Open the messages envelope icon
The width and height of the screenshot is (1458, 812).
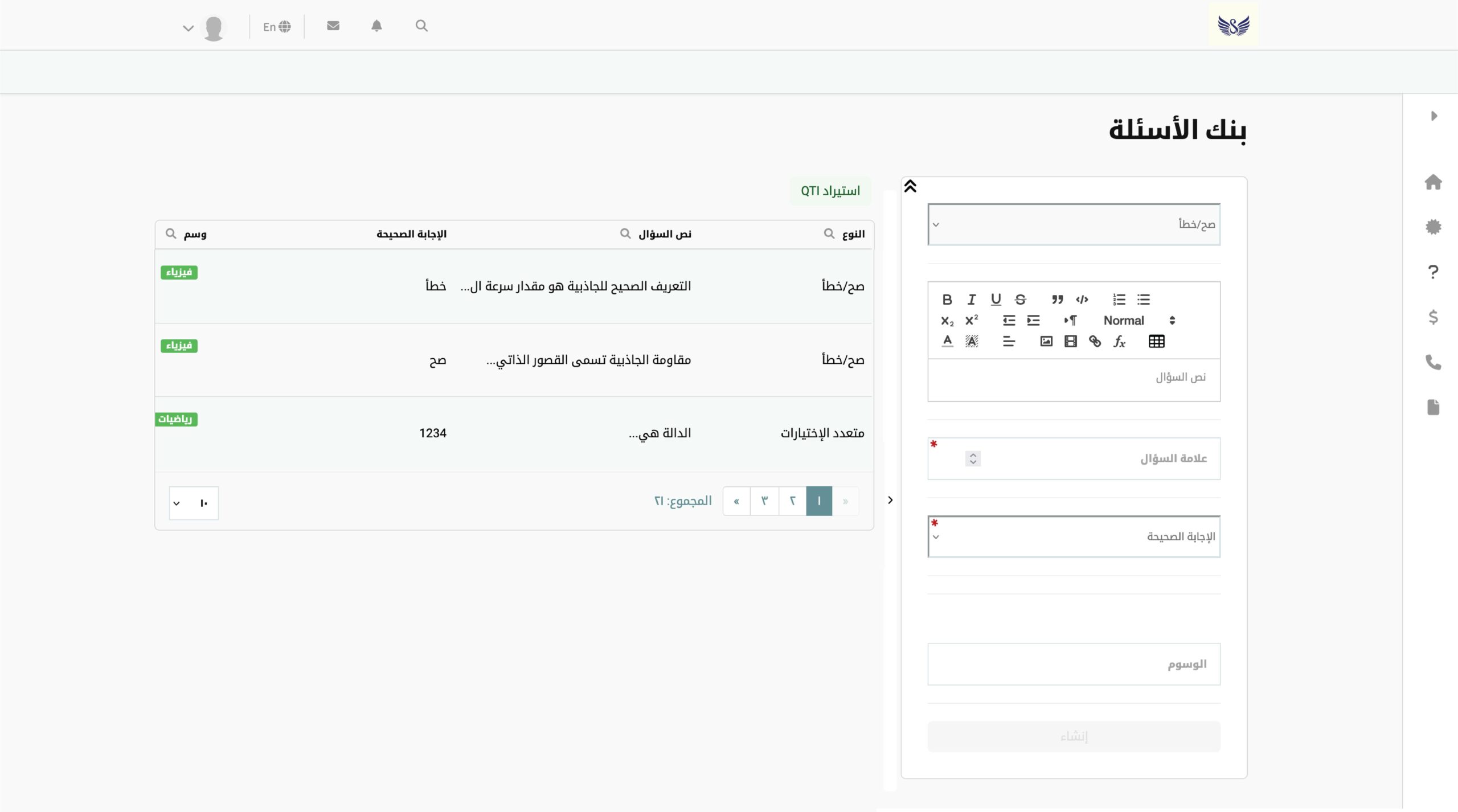coord(333,26)
